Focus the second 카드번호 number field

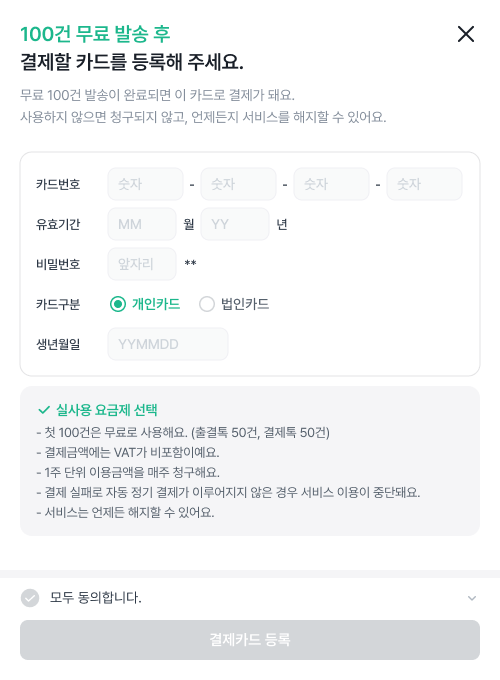[238, 184]
